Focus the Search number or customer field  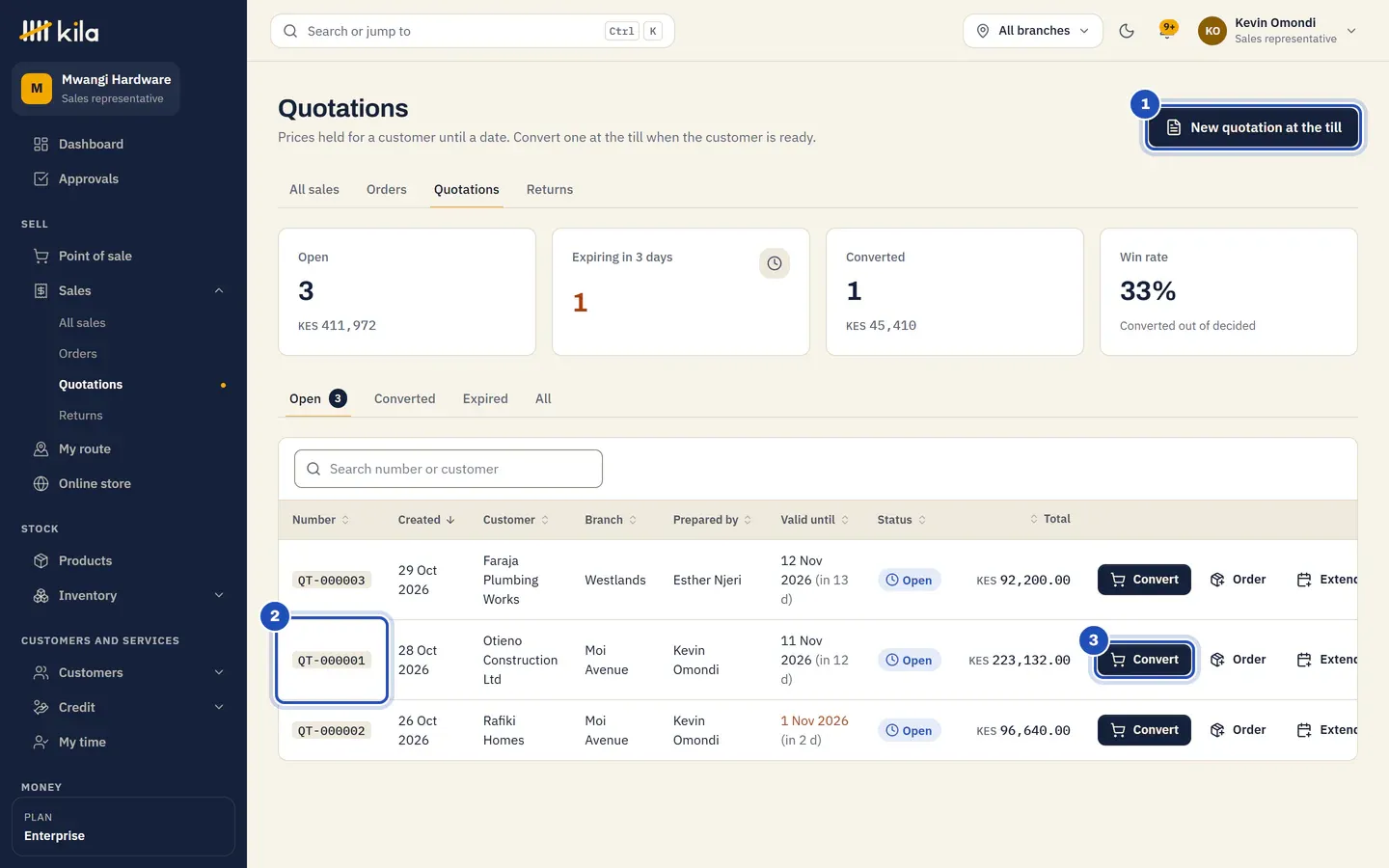pyautogui.click(x=449, y=469)
